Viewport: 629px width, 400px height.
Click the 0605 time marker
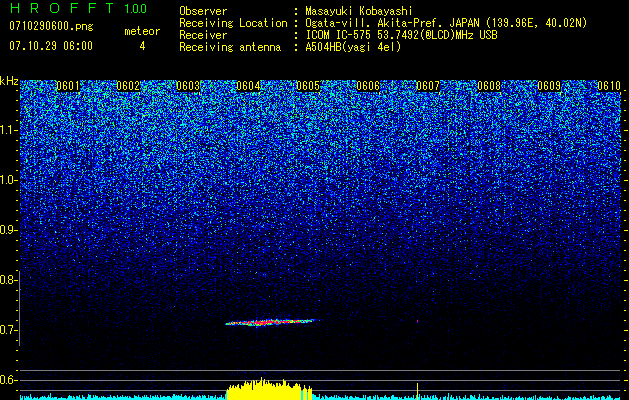pos(308,86)
